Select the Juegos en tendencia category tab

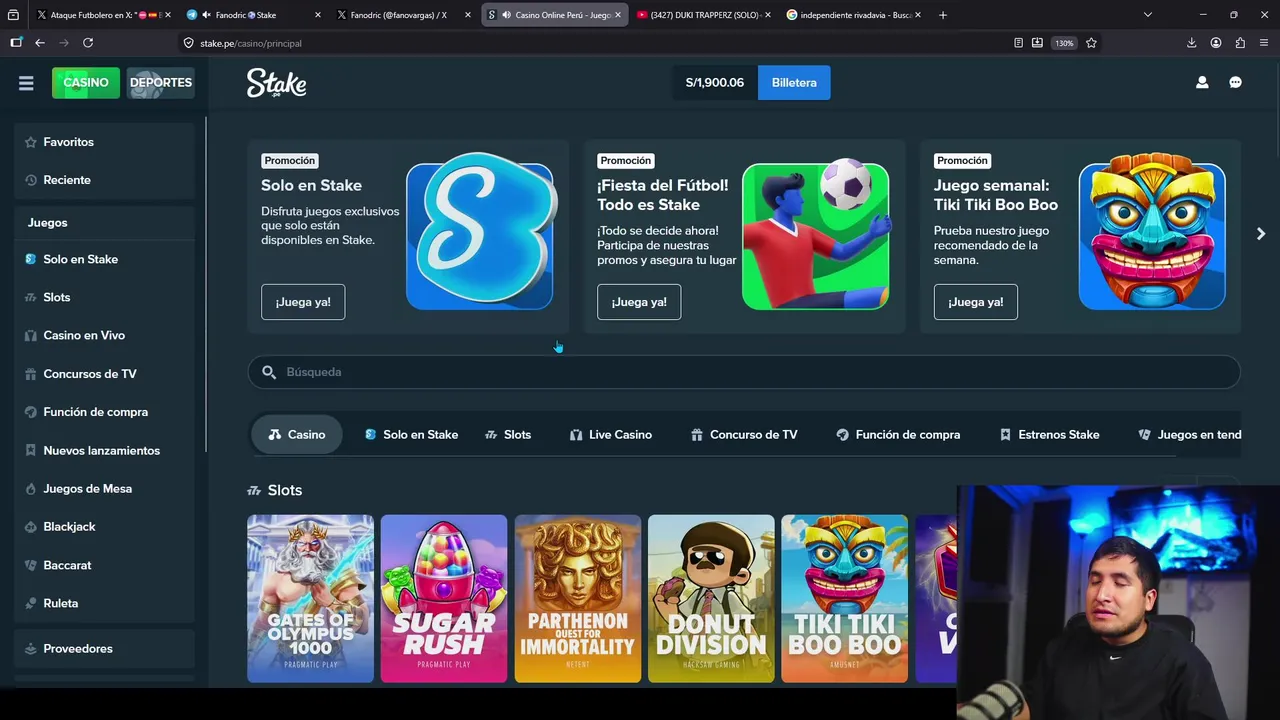coord(1190,435)
